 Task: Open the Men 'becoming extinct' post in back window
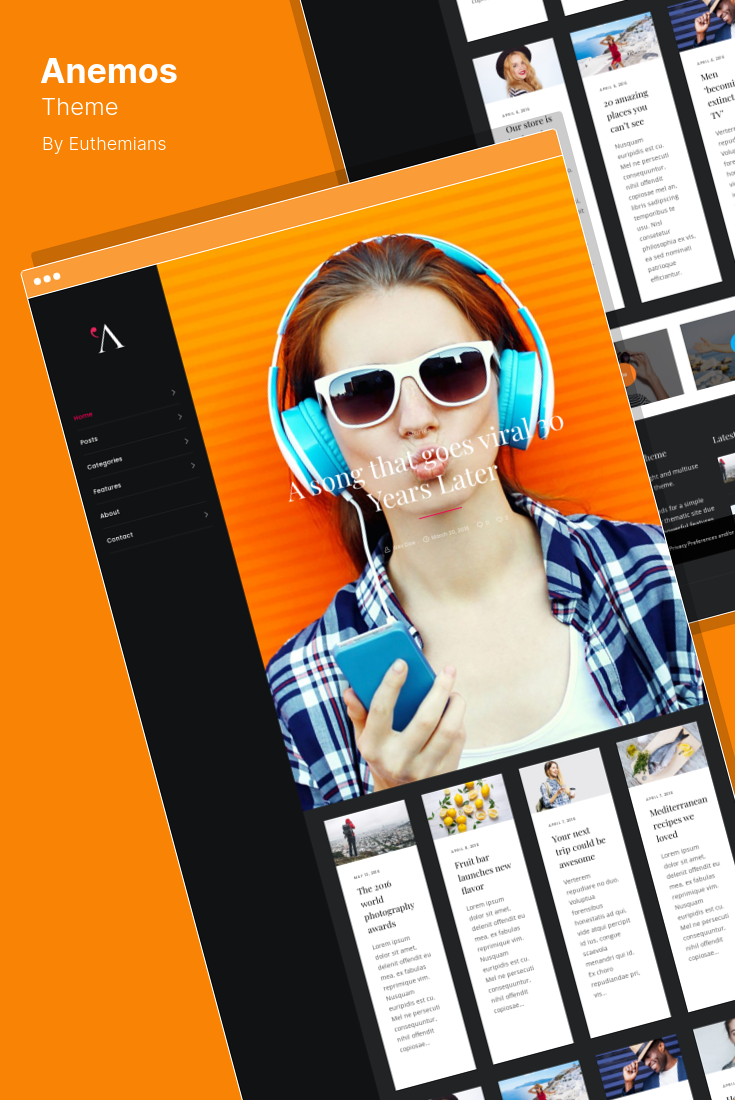[717, 94]
